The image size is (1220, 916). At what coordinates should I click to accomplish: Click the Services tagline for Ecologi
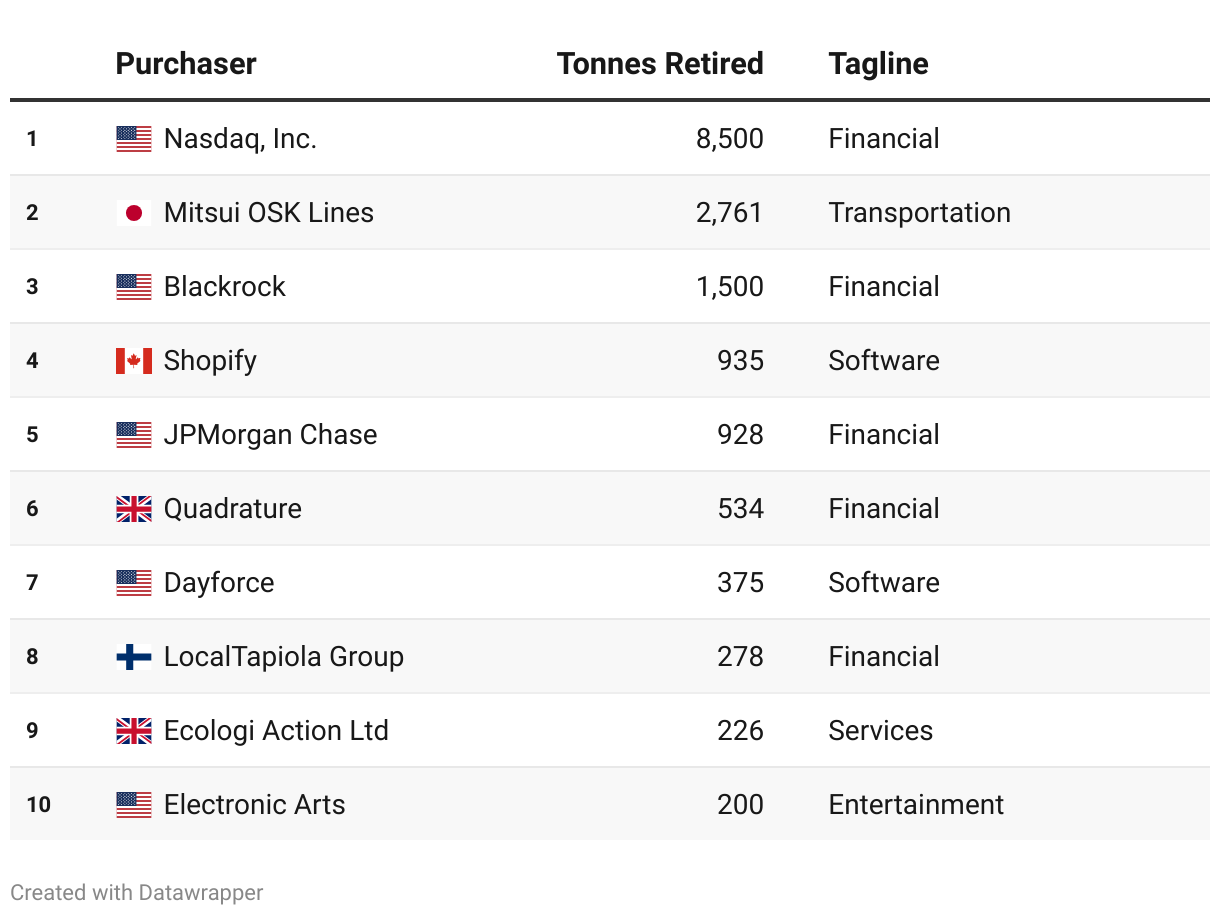(x=880, y=731)
